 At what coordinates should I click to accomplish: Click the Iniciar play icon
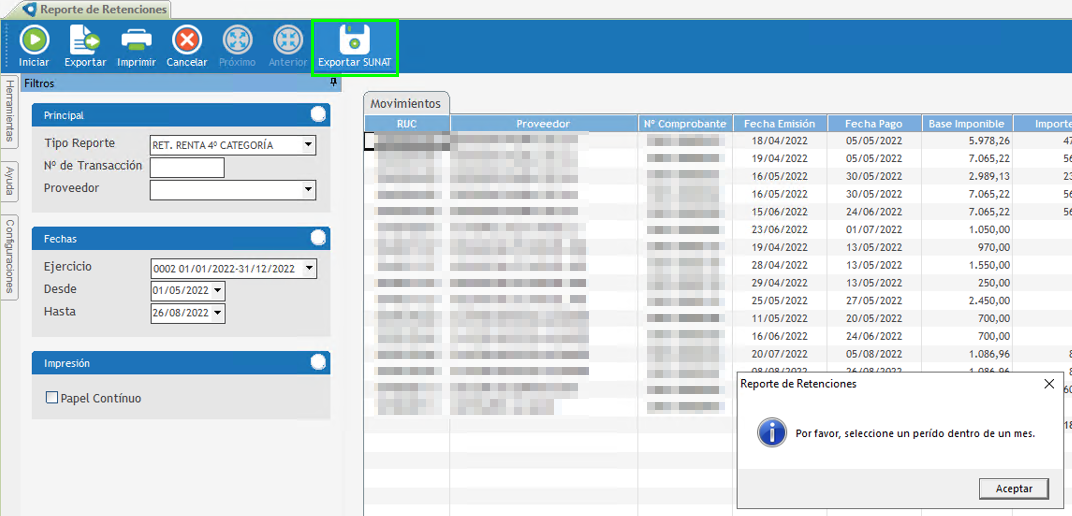(34, 40)
